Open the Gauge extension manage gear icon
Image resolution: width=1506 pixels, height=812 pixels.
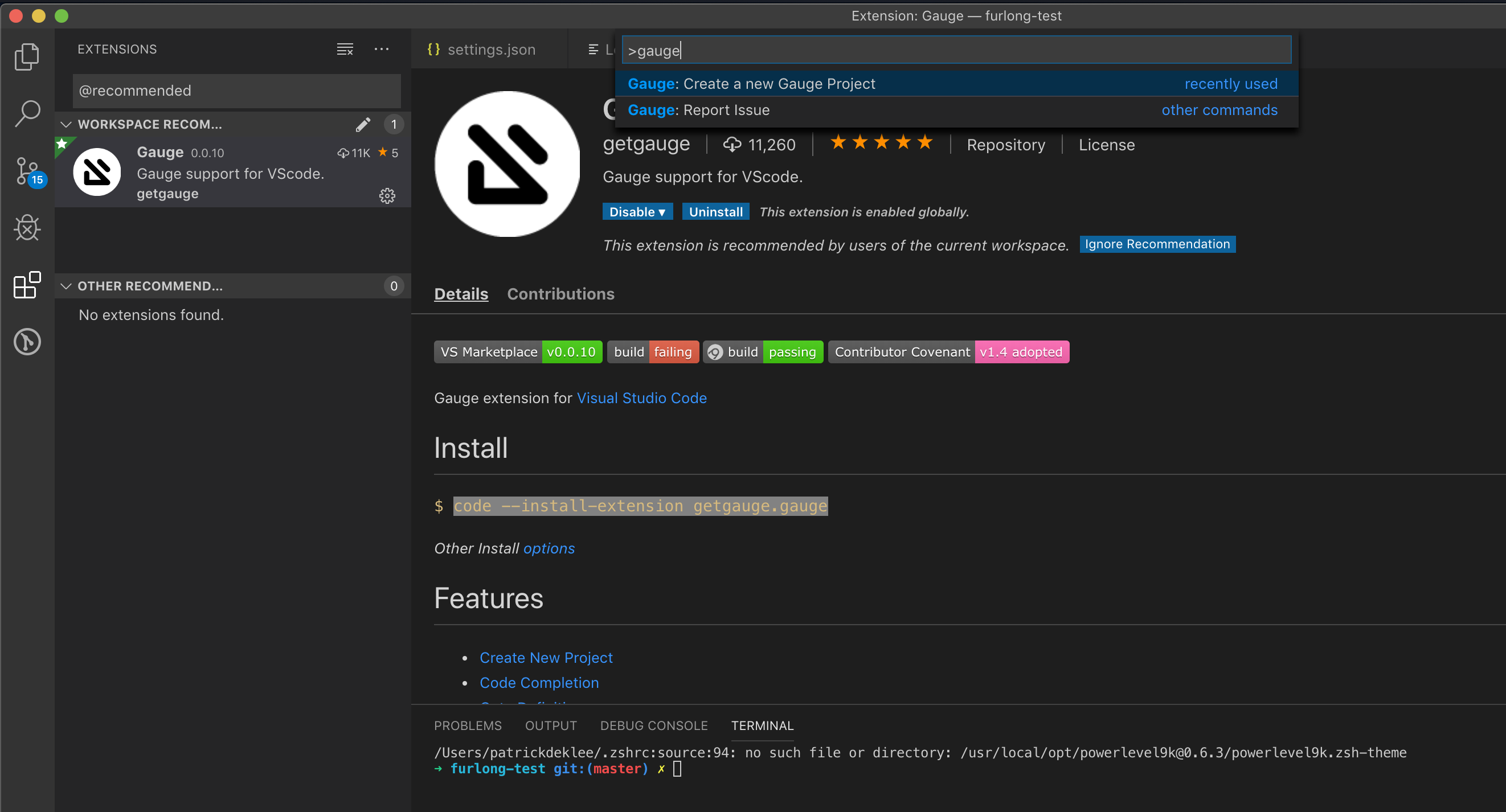388,196
